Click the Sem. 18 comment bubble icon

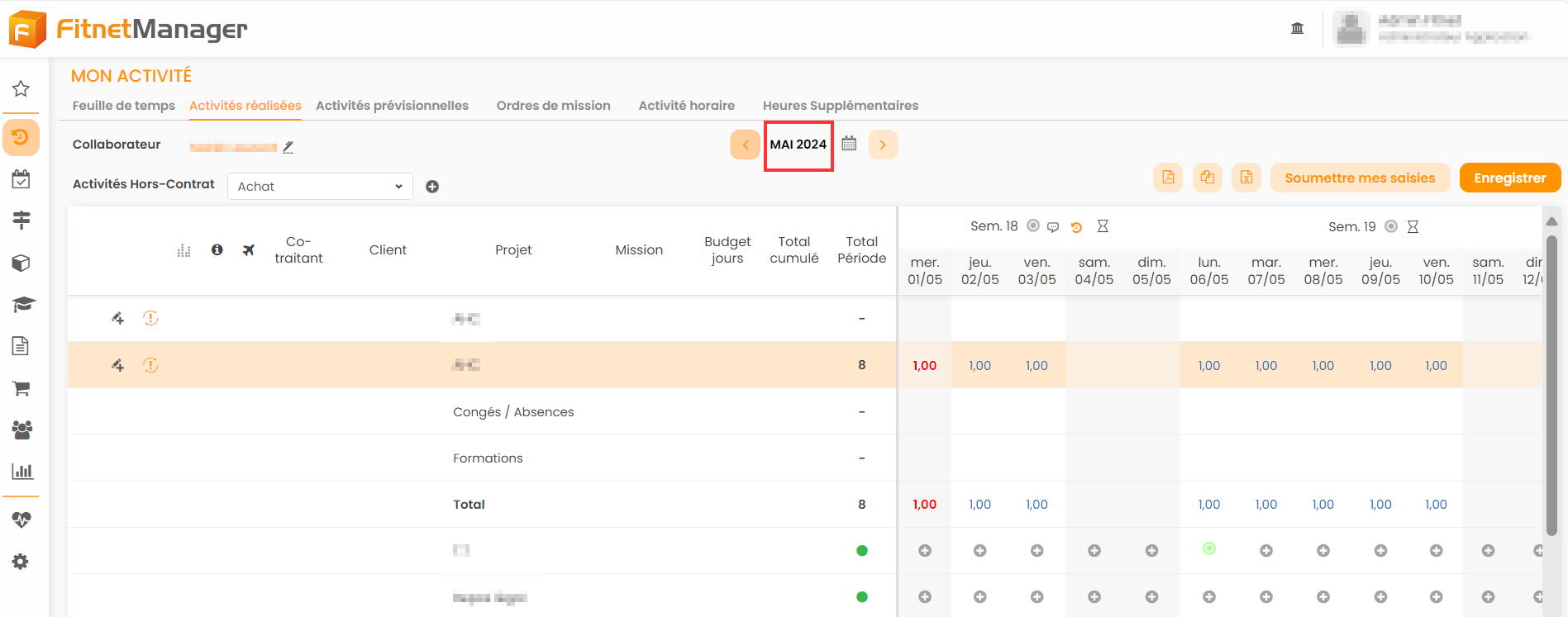pos(1053,227)
